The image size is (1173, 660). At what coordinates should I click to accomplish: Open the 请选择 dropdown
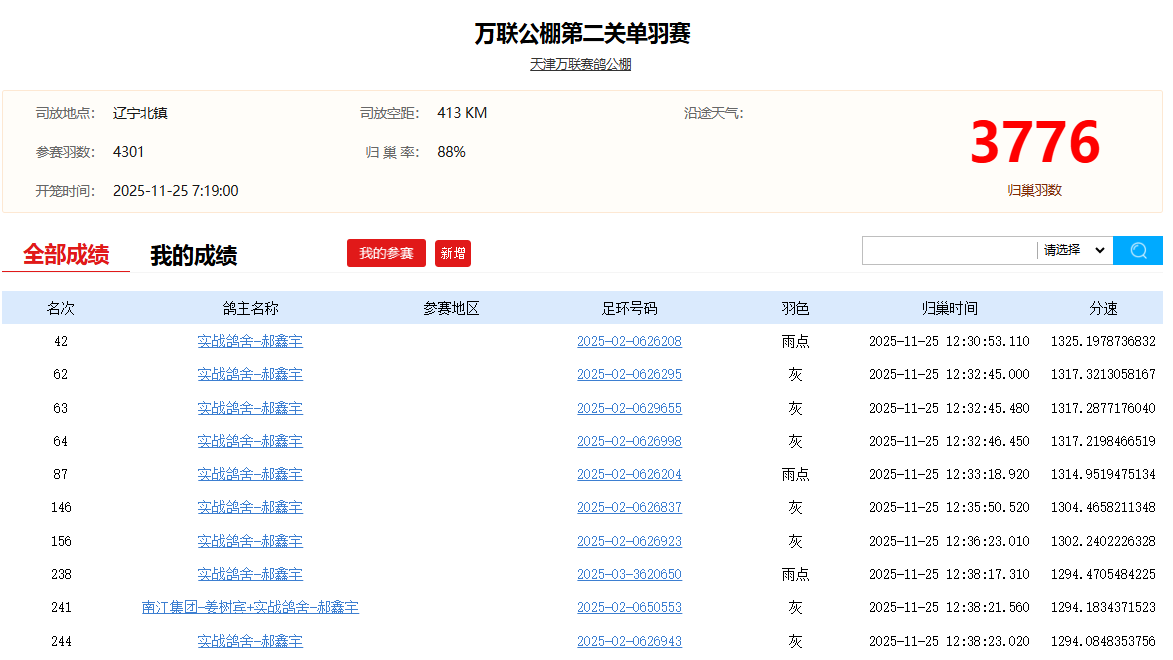point(1074,250)
